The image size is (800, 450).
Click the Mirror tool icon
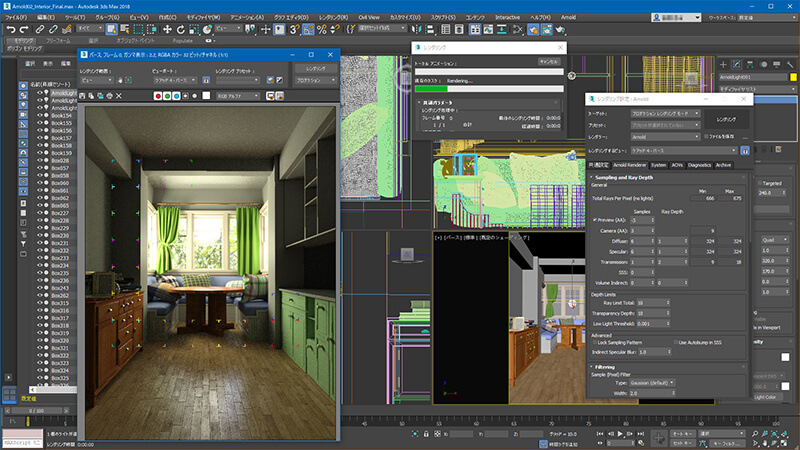(417, 30)
